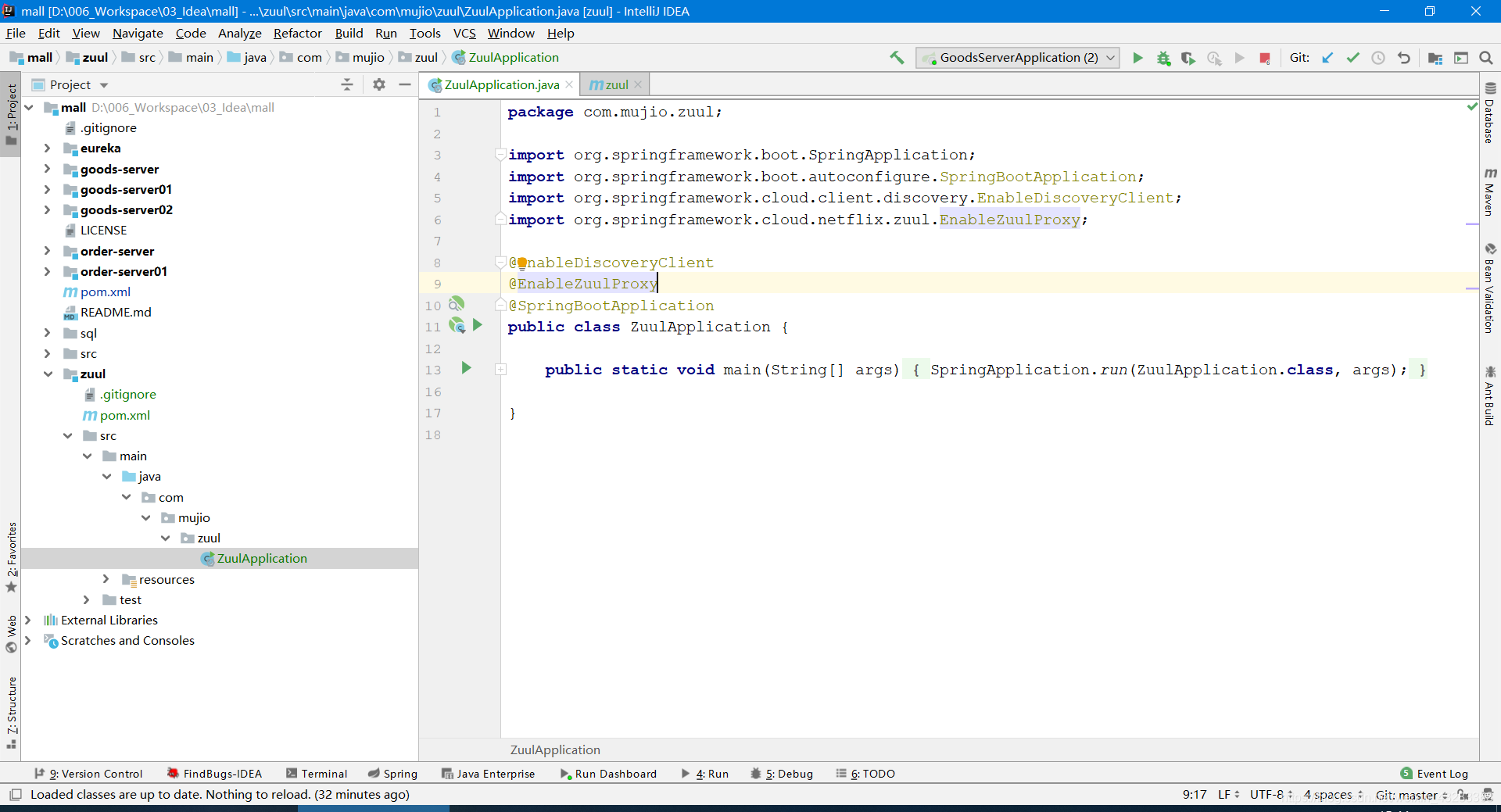This screenshot has height=812, width=1501.
Task: Commit changes with green checkmark icon
Action: point(1352,58)
